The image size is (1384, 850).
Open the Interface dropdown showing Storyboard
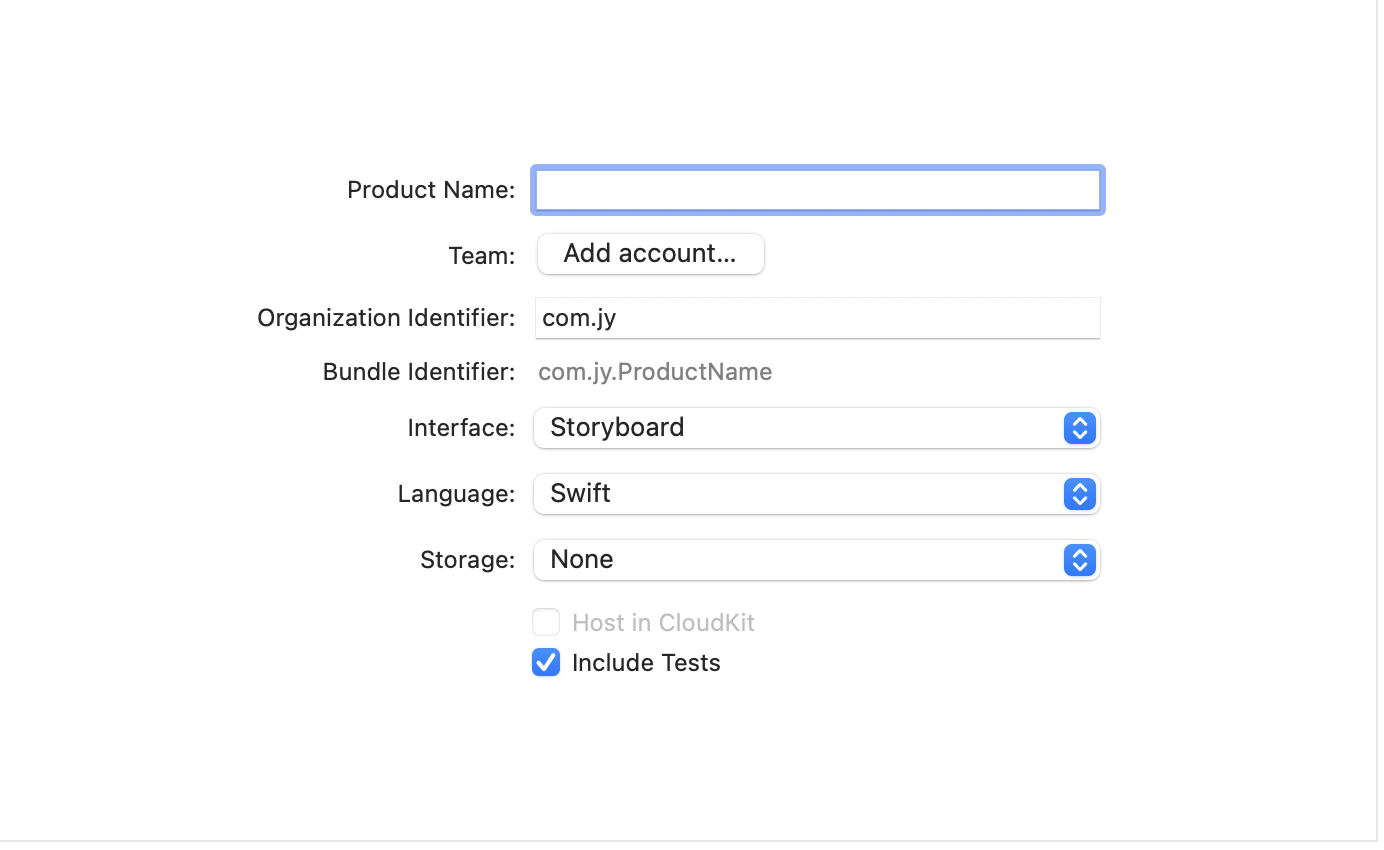pyautogui.click(x=800, y=428)
